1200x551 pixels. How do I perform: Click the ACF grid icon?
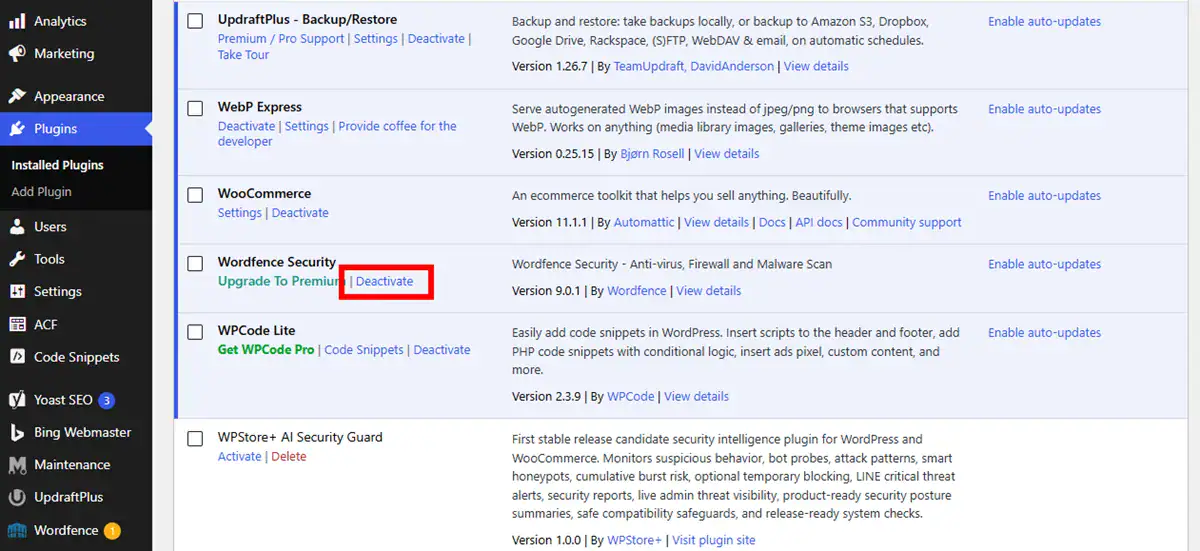coord(17,325)
